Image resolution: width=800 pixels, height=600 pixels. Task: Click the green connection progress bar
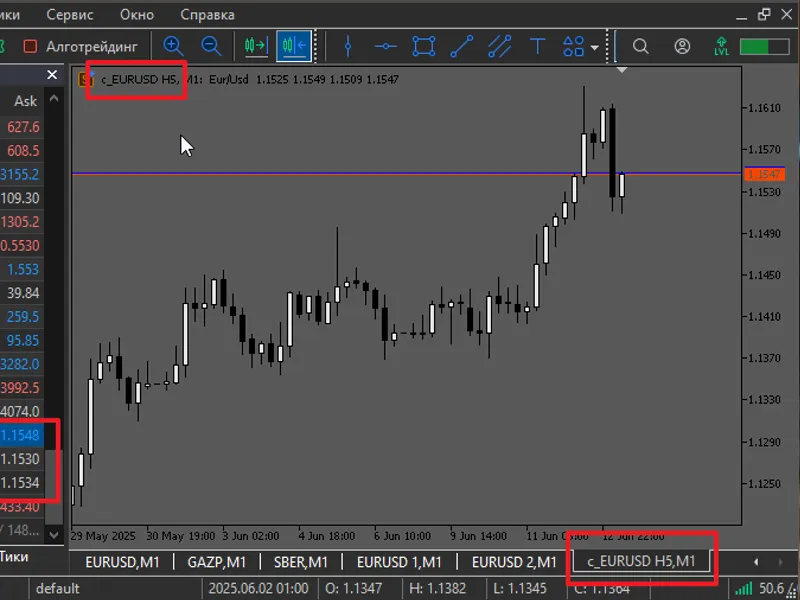point(764,47)
